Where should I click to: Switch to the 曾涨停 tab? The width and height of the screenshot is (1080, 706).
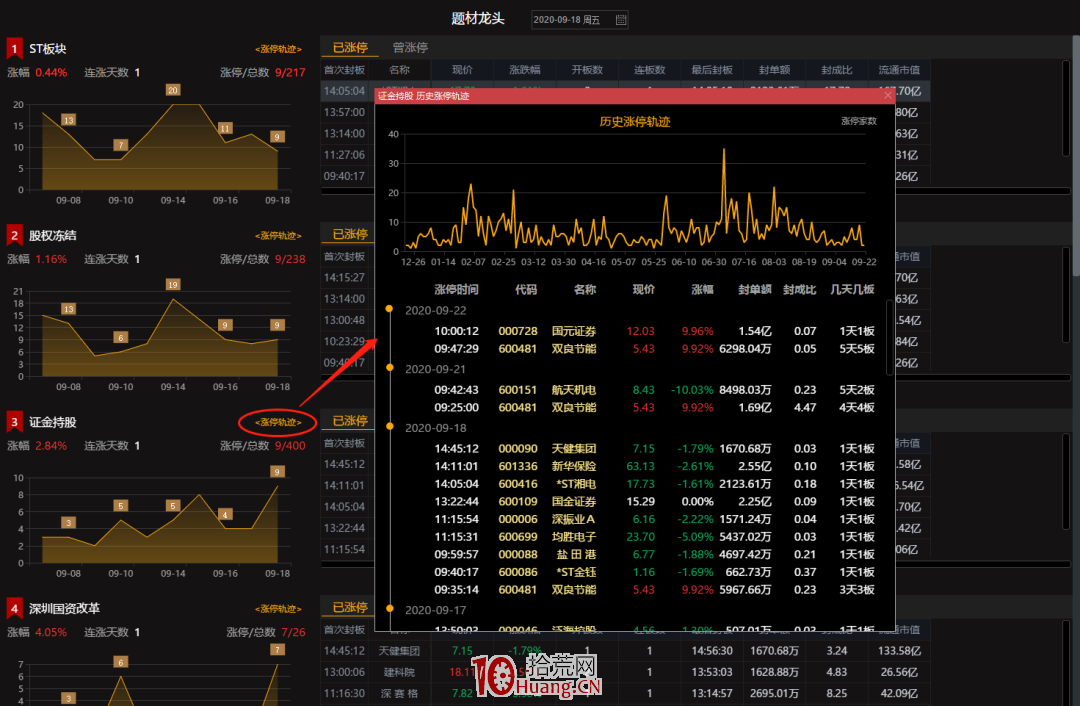410,48
